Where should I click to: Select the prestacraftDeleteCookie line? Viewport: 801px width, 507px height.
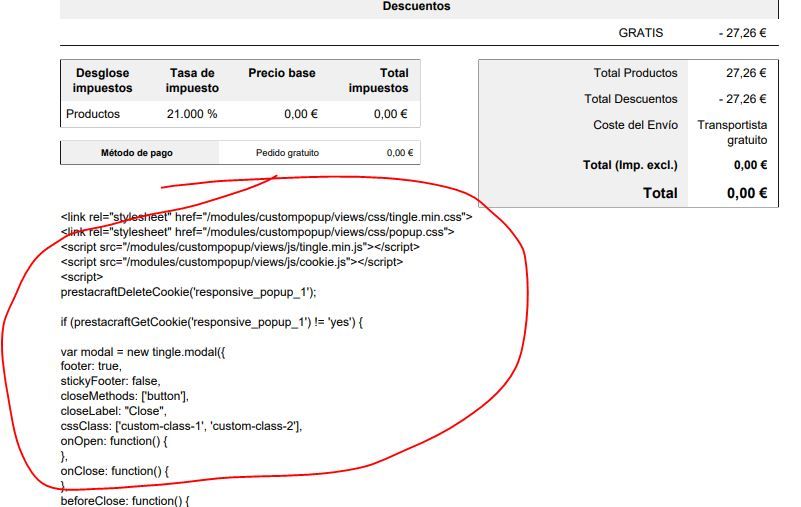tap(189, 292)
